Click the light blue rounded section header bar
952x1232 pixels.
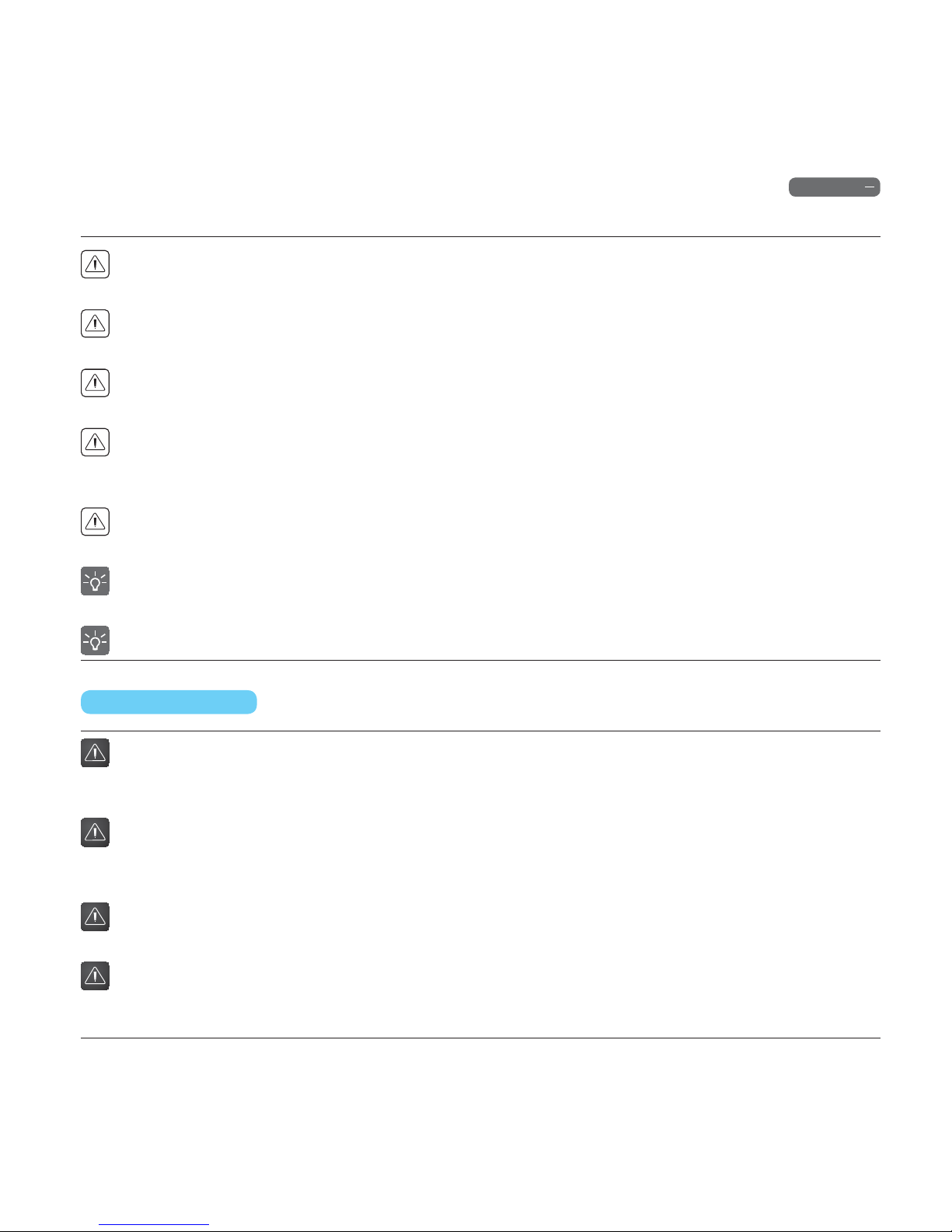click(169, 702)
